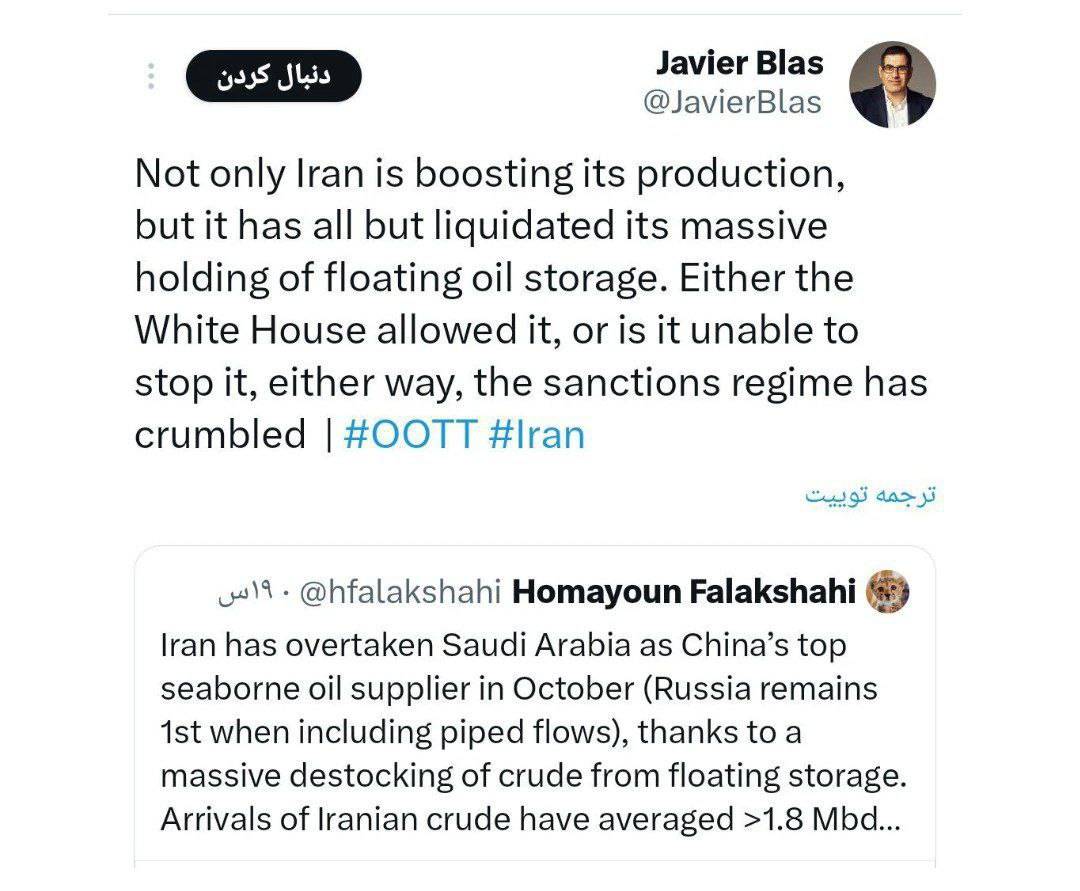Open Homayoun Falakshahi's cheetah avatar
Screen dimensions: 1080x891
887,592
